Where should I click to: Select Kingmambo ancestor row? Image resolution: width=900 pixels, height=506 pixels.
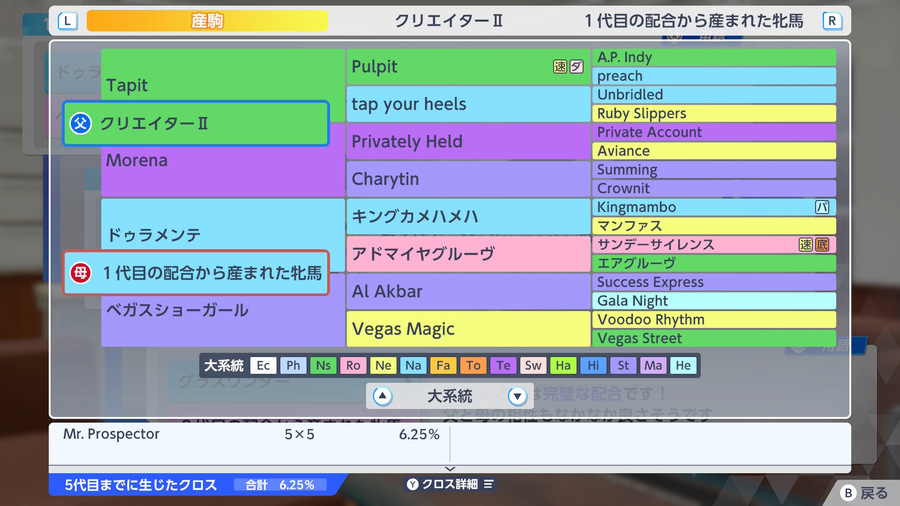(x=714, y=207)
